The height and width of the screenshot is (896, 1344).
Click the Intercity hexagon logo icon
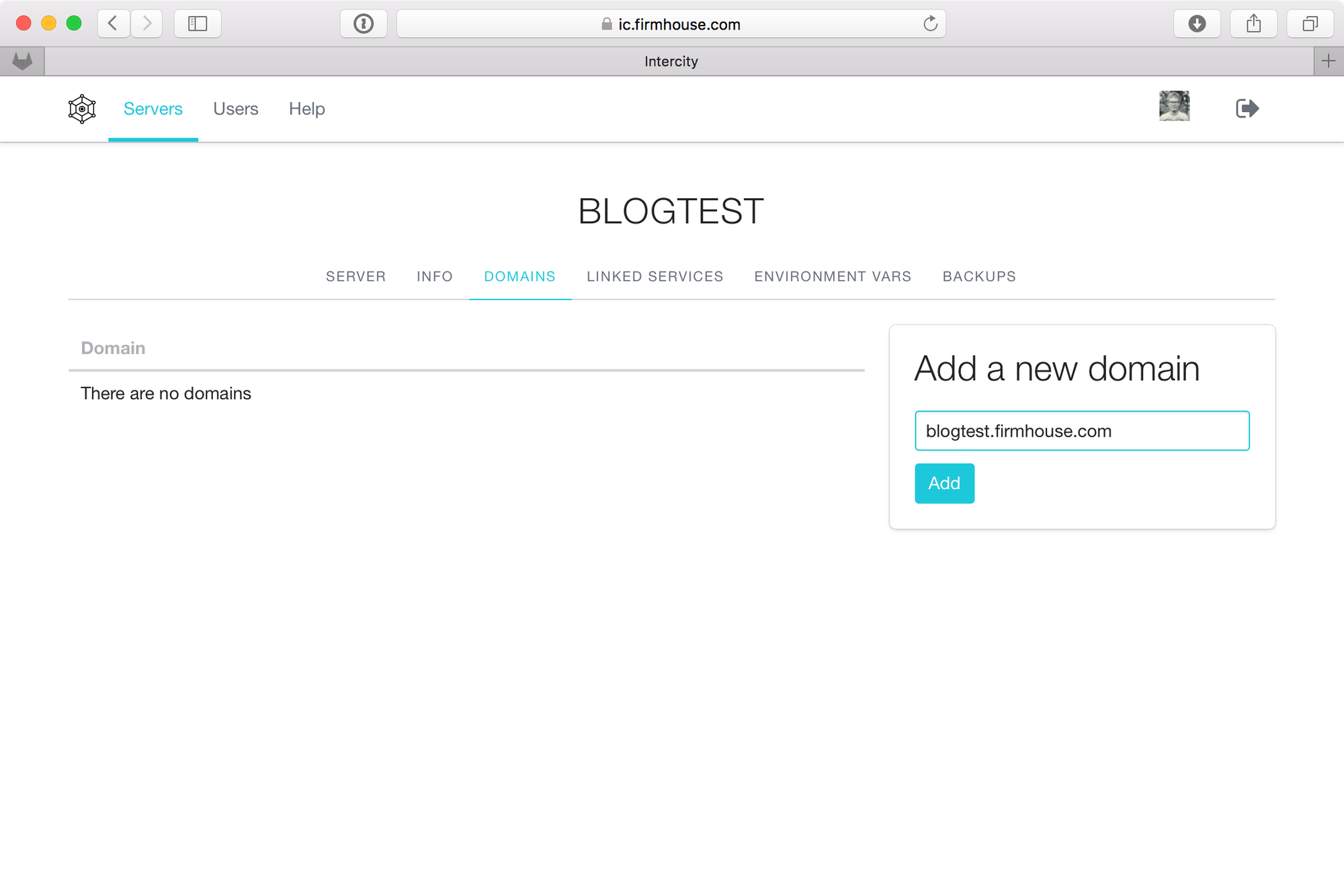tap(82, 109)
